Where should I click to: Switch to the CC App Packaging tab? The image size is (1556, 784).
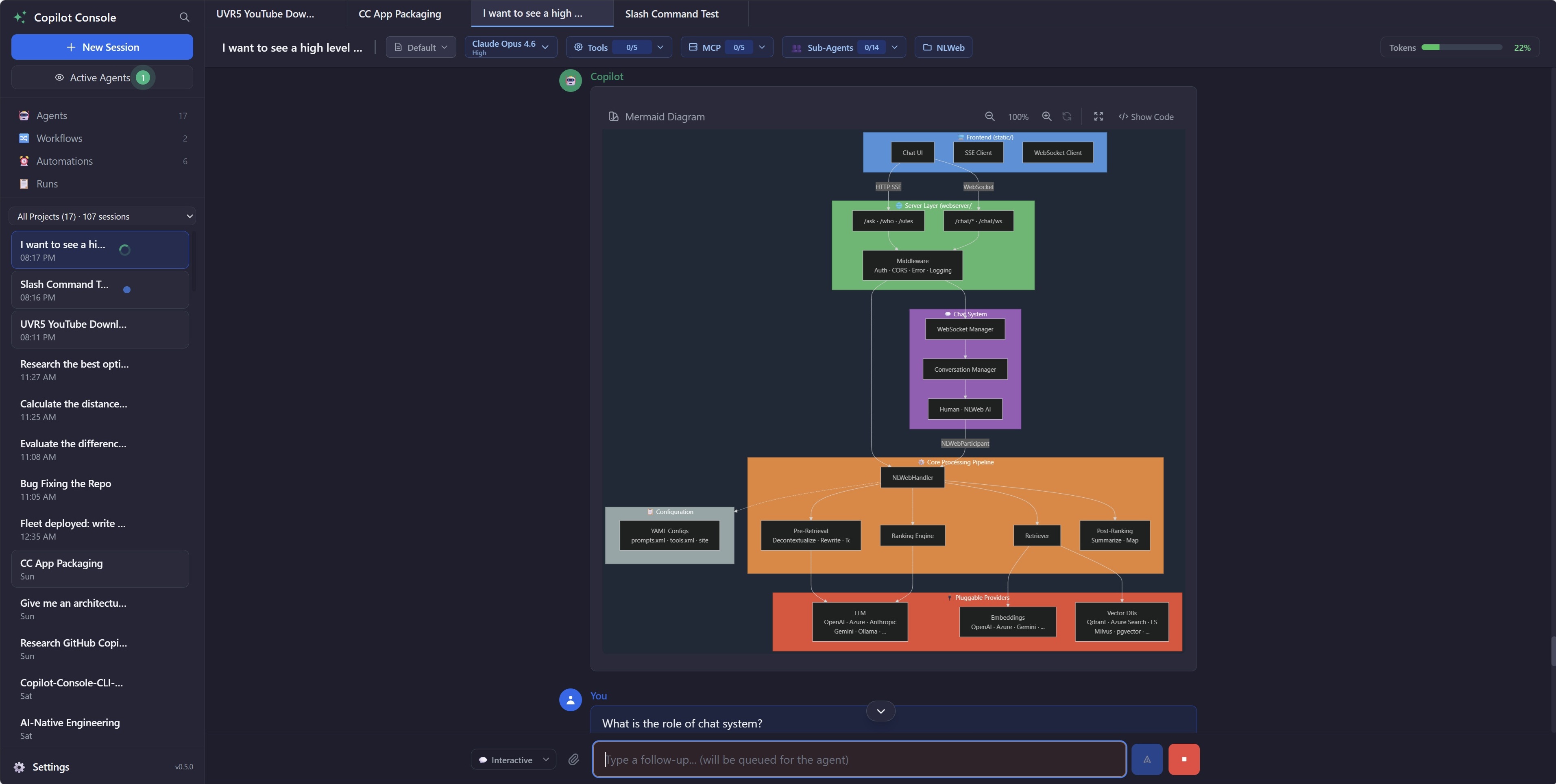399,13
